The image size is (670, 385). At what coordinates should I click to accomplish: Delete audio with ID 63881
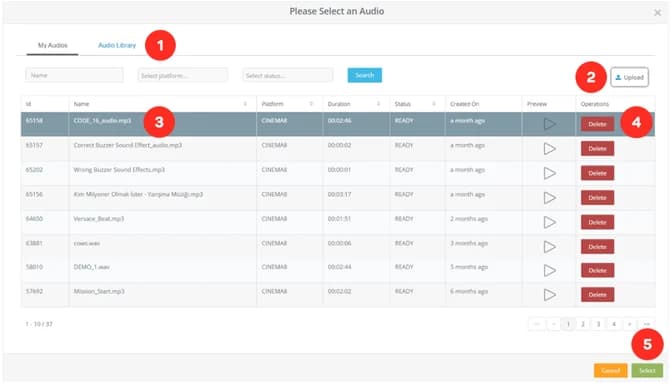[597, 247]
